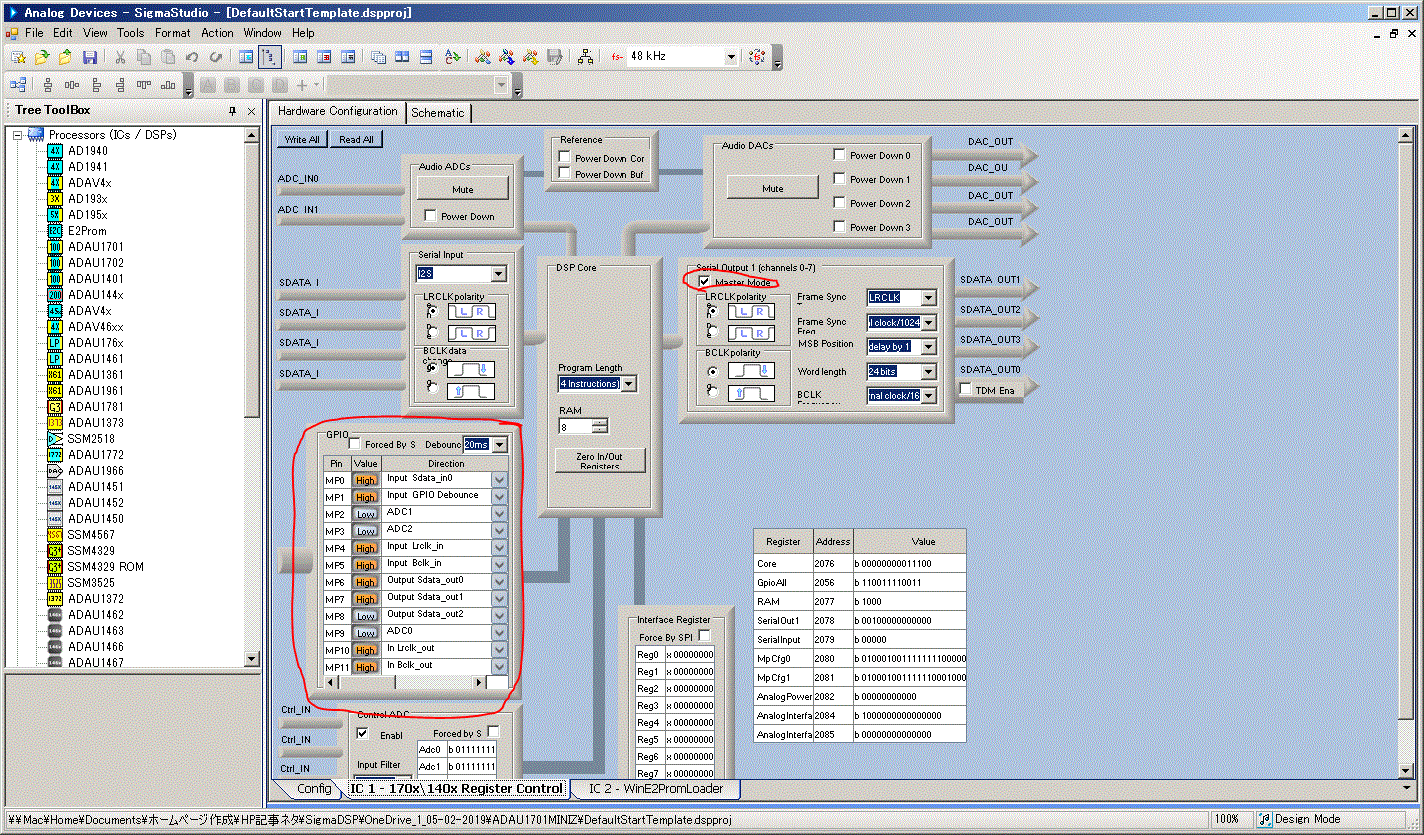Image resolution: width=1424 pixels, height=835 pixels.
Task: Select falling edge BCLK polarity radio button
Action: tap(713, 371)
